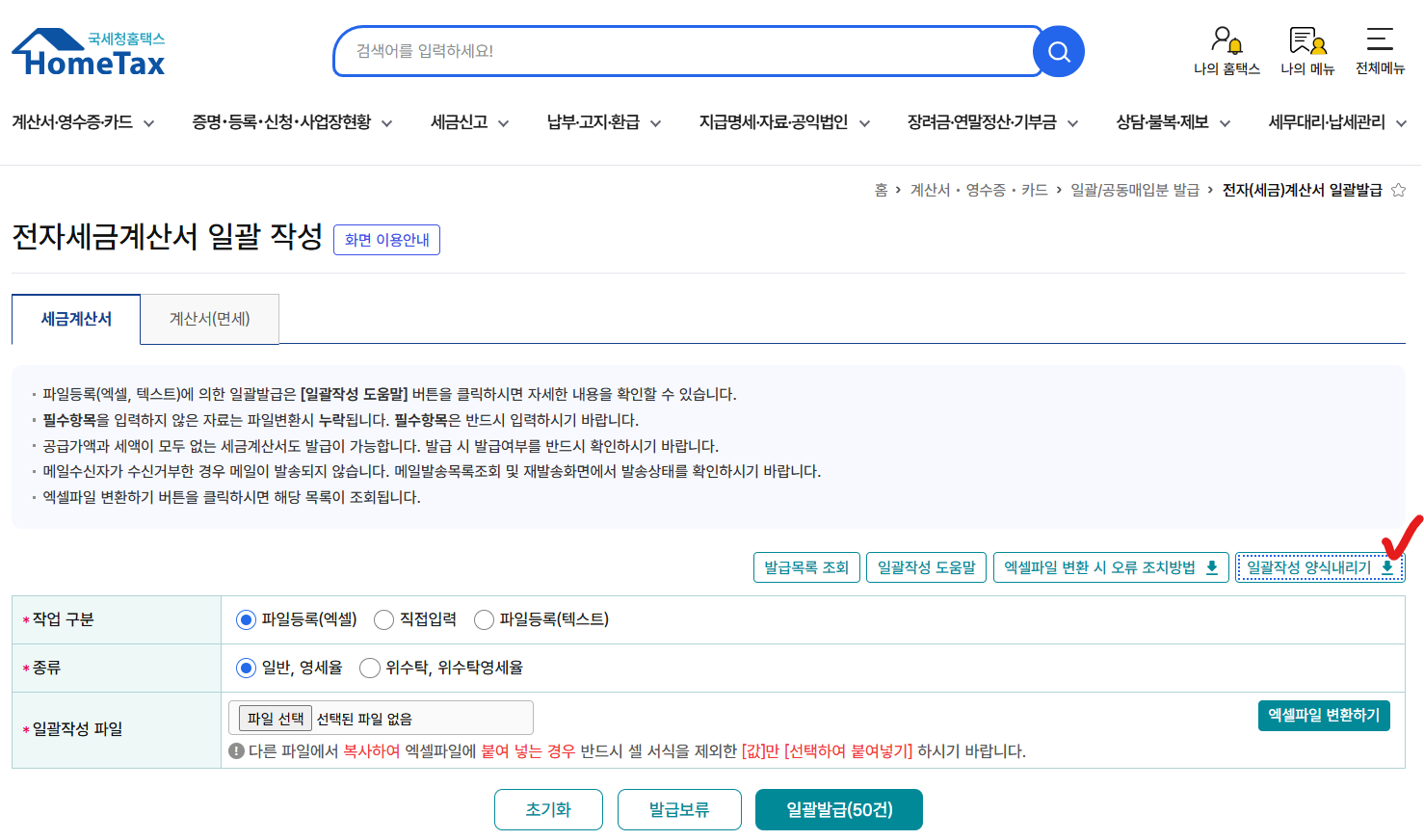
Task: Click the favorite star icon in breadcrumb
Action: click(x=1398, y=190)
